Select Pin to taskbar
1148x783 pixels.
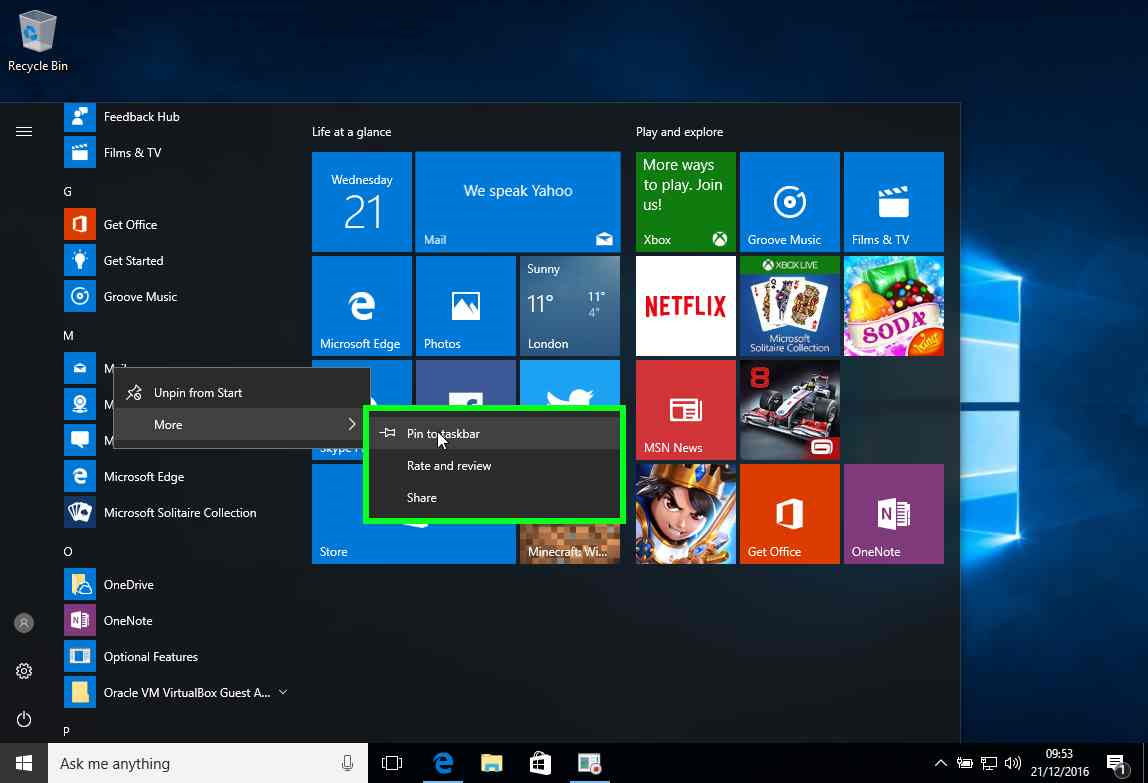point(494,434)
